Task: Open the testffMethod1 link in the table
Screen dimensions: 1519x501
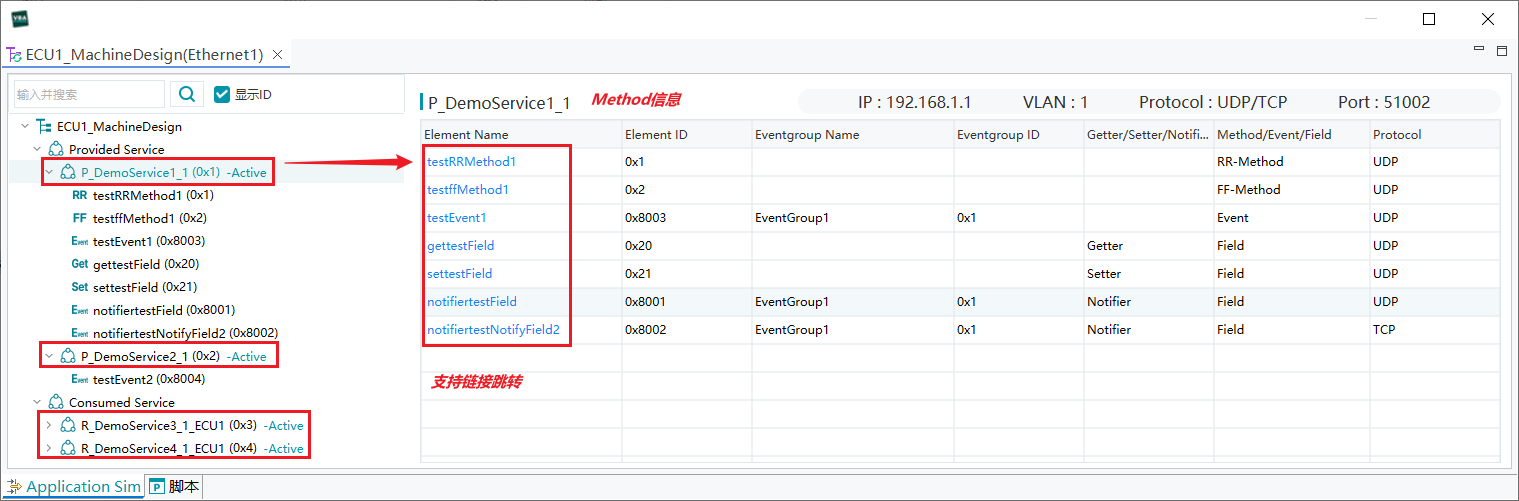Action: [468, 189]
